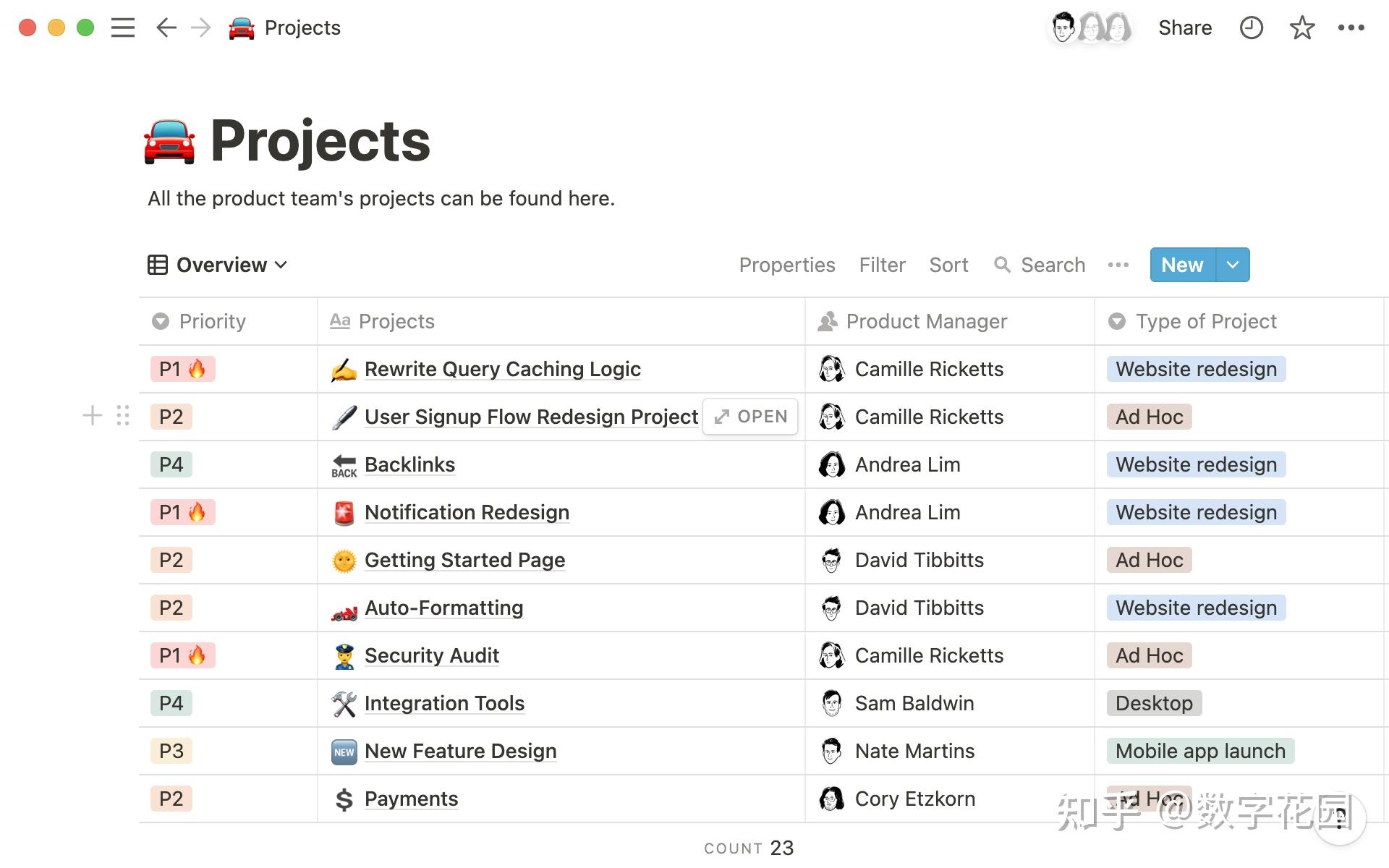Open the Filter menu

pyautogui.click(x=882, y=265)
